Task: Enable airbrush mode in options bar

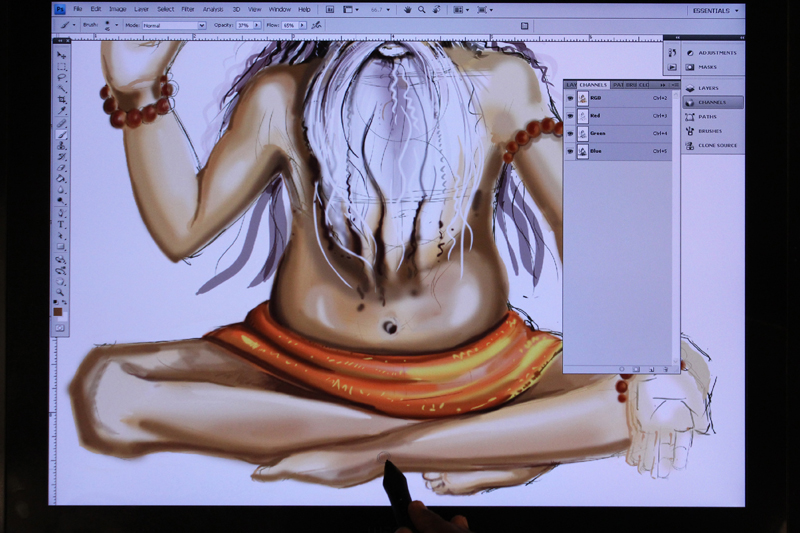Action: point(317,24)
